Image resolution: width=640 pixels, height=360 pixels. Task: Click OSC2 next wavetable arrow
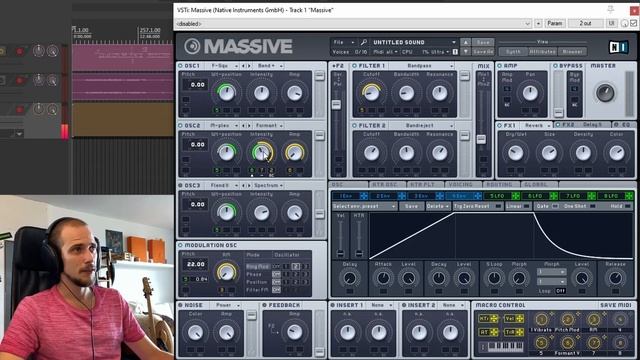click(249, 126)
